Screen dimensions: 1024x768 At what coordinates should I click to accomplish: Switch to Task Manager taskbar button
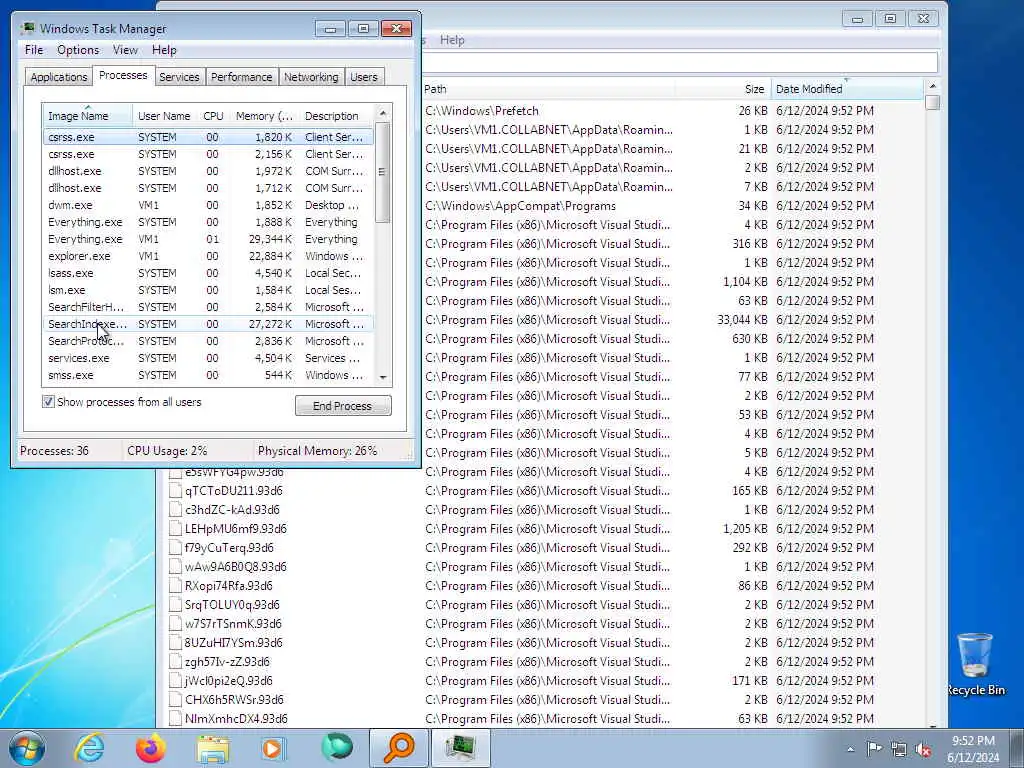pyautogui.click(x=460, y=748)
